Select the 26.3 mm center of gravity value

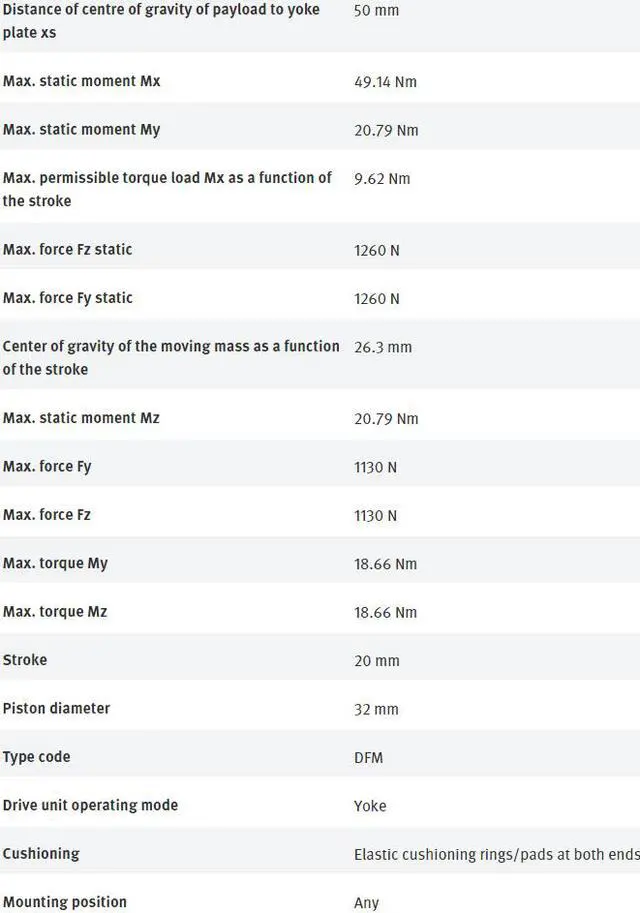point(382,347)
